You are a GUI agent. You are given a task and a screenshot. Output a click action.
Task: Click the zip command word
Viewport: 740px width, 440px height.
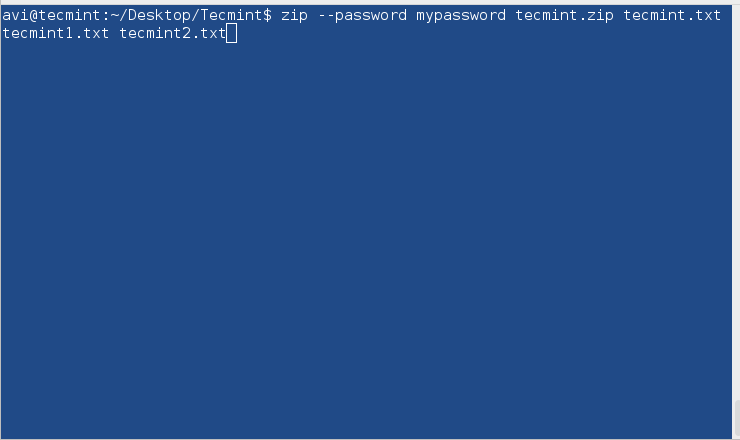coord(294,16)
